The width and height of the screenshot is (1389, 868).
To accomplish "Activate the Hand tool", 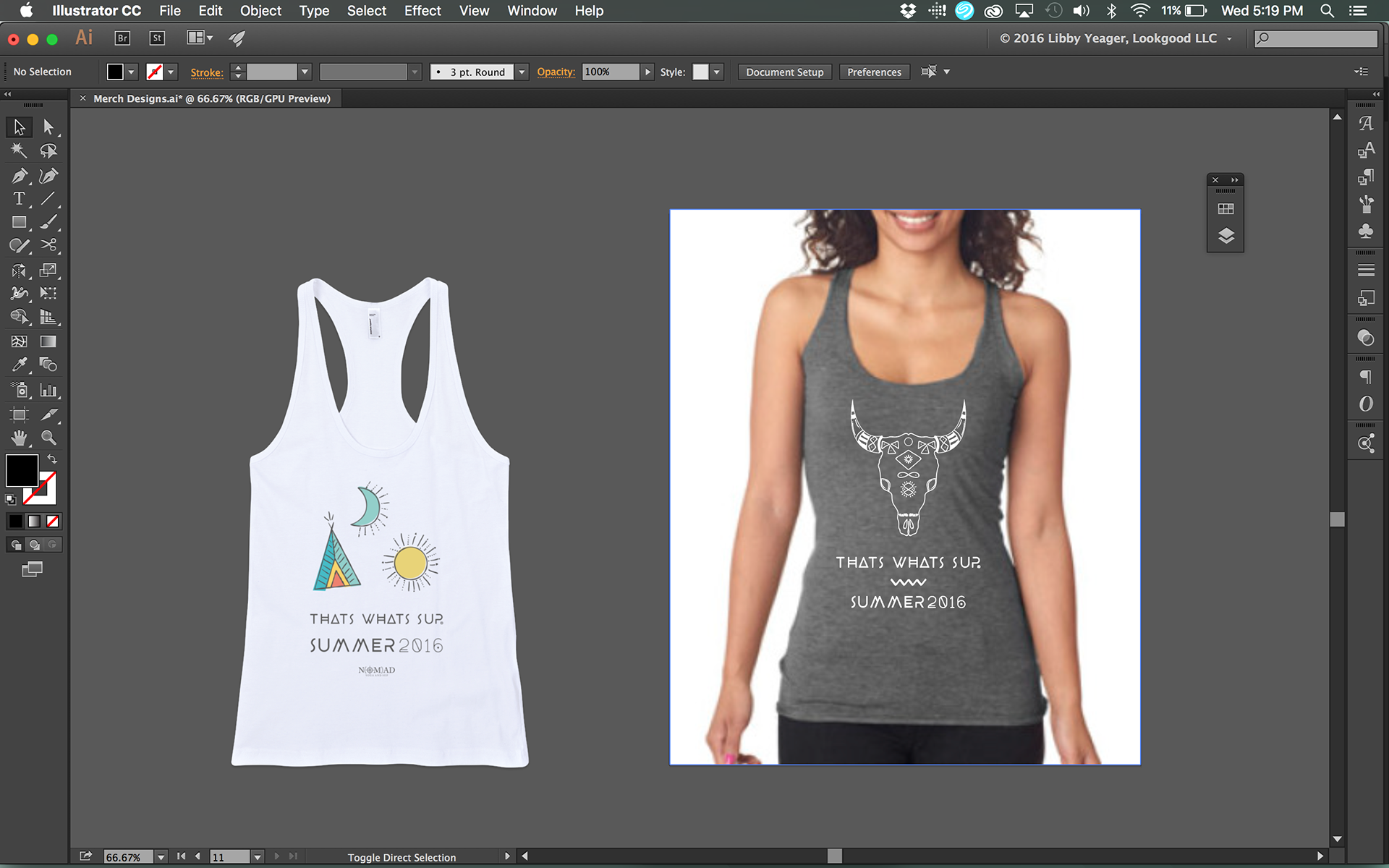I will coord(19,438).
